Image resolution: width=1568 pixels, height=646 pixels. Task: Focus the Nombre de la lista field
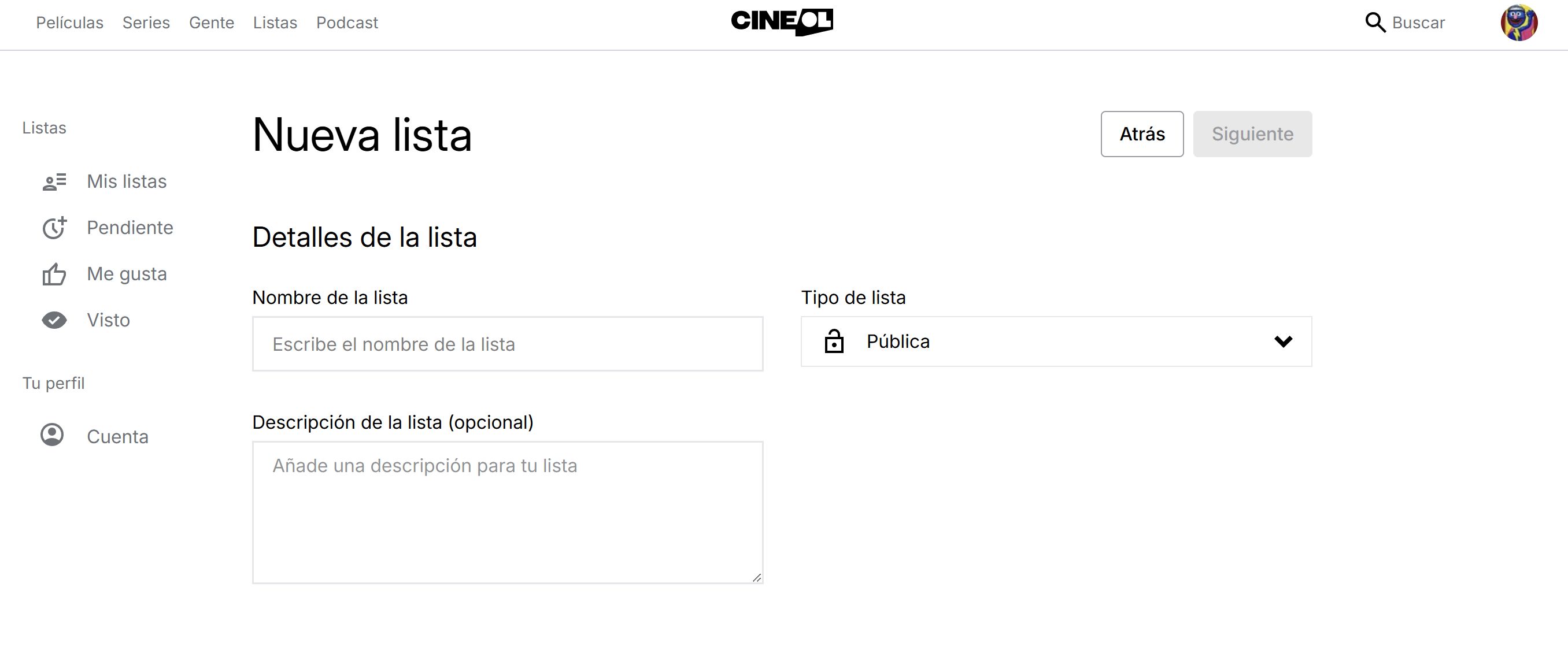508,344
